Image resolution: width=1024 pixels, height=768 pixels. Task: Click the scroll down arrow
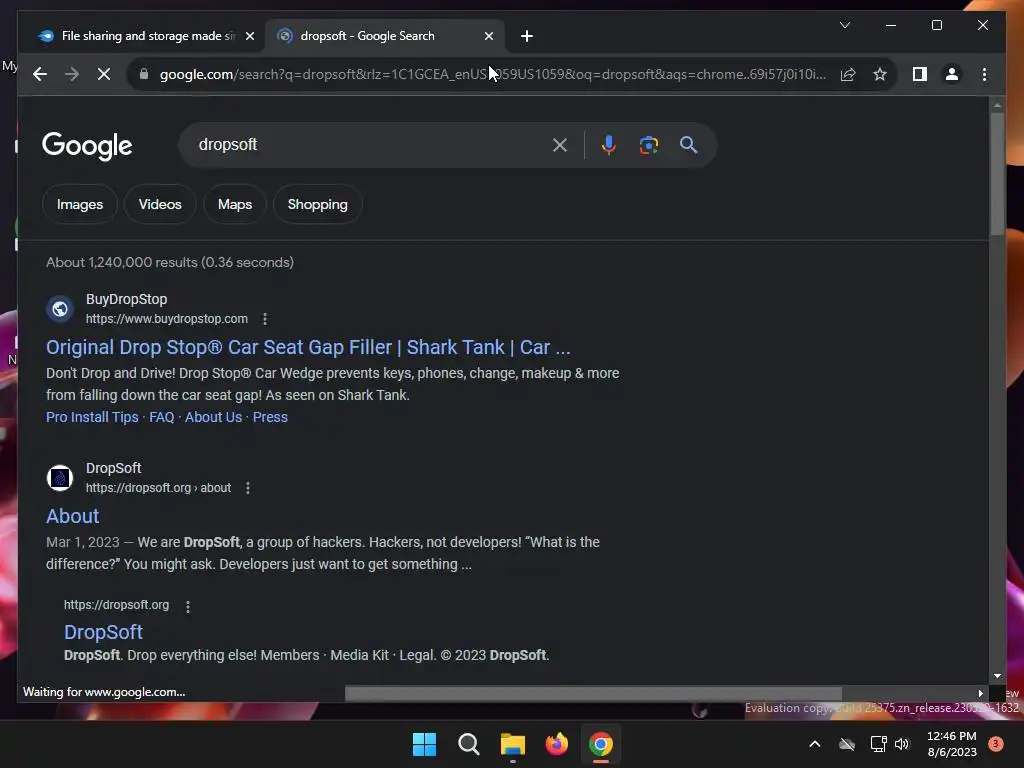(997, 676)
